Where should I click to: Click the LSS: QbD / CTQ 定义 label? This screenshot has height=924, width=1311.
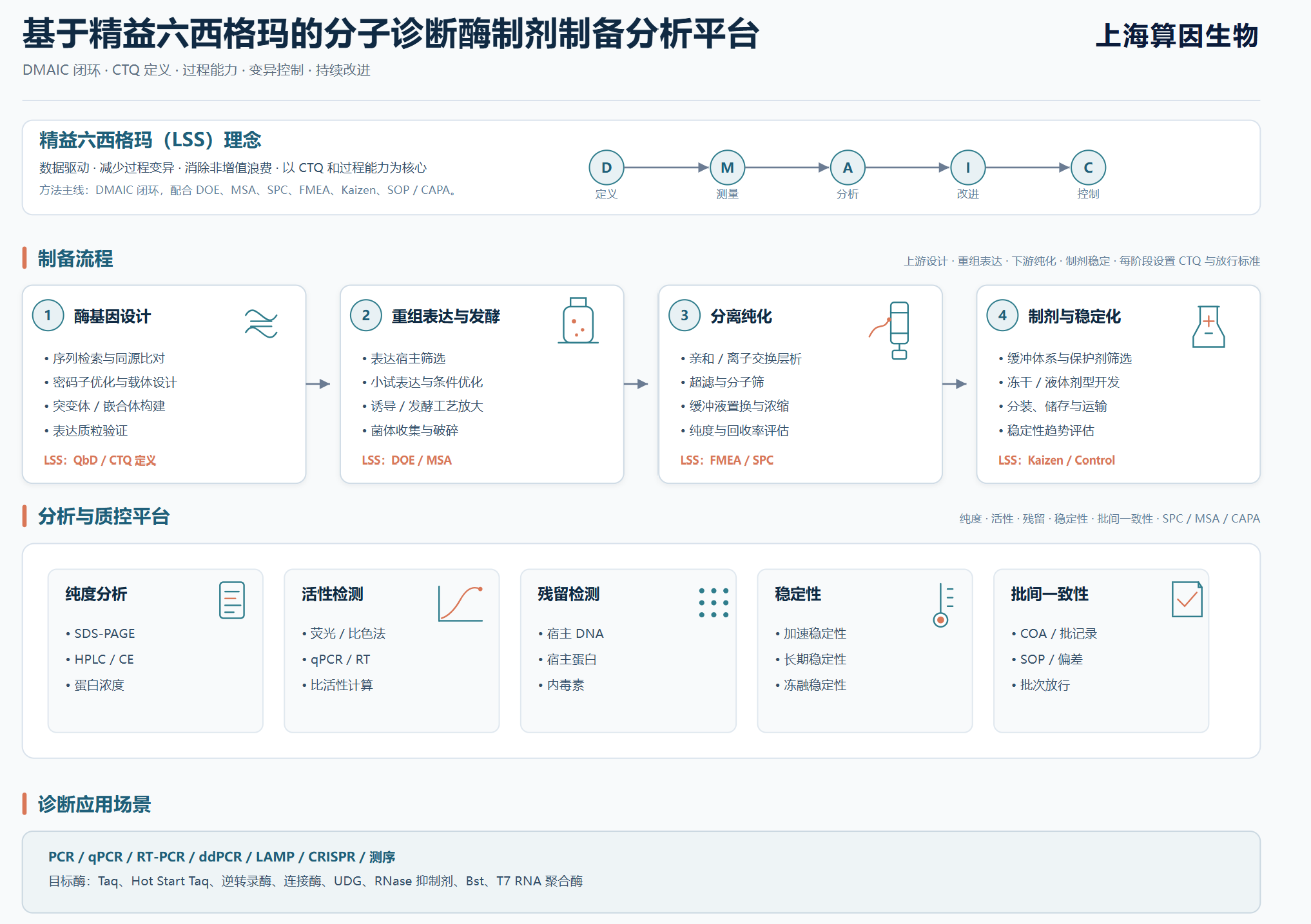[x=100, y=460]
